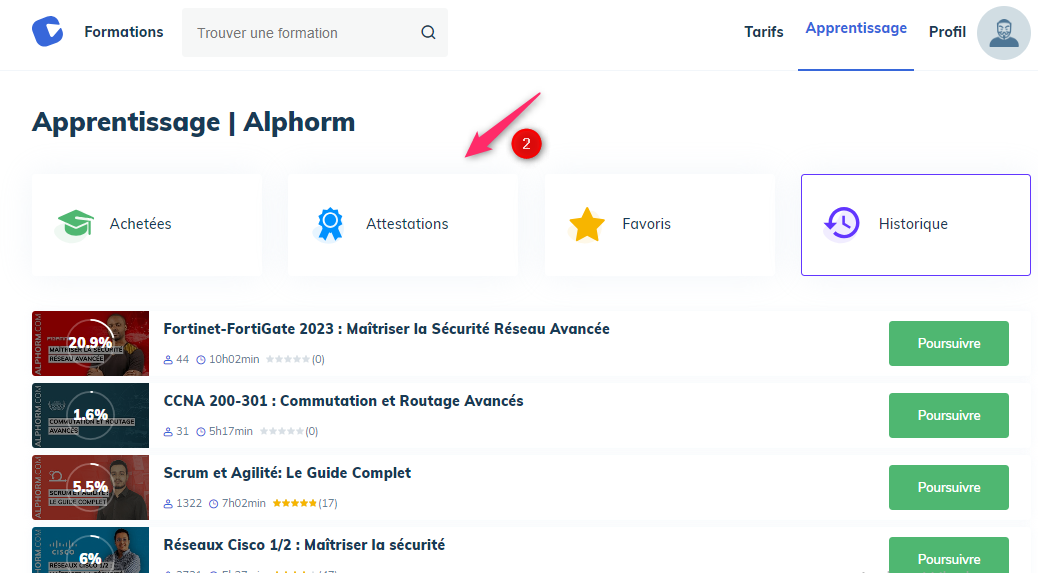This screenshot has width=1038, height=573.
Task: Click the clock icon beside 7h02min
Action: 213,504
